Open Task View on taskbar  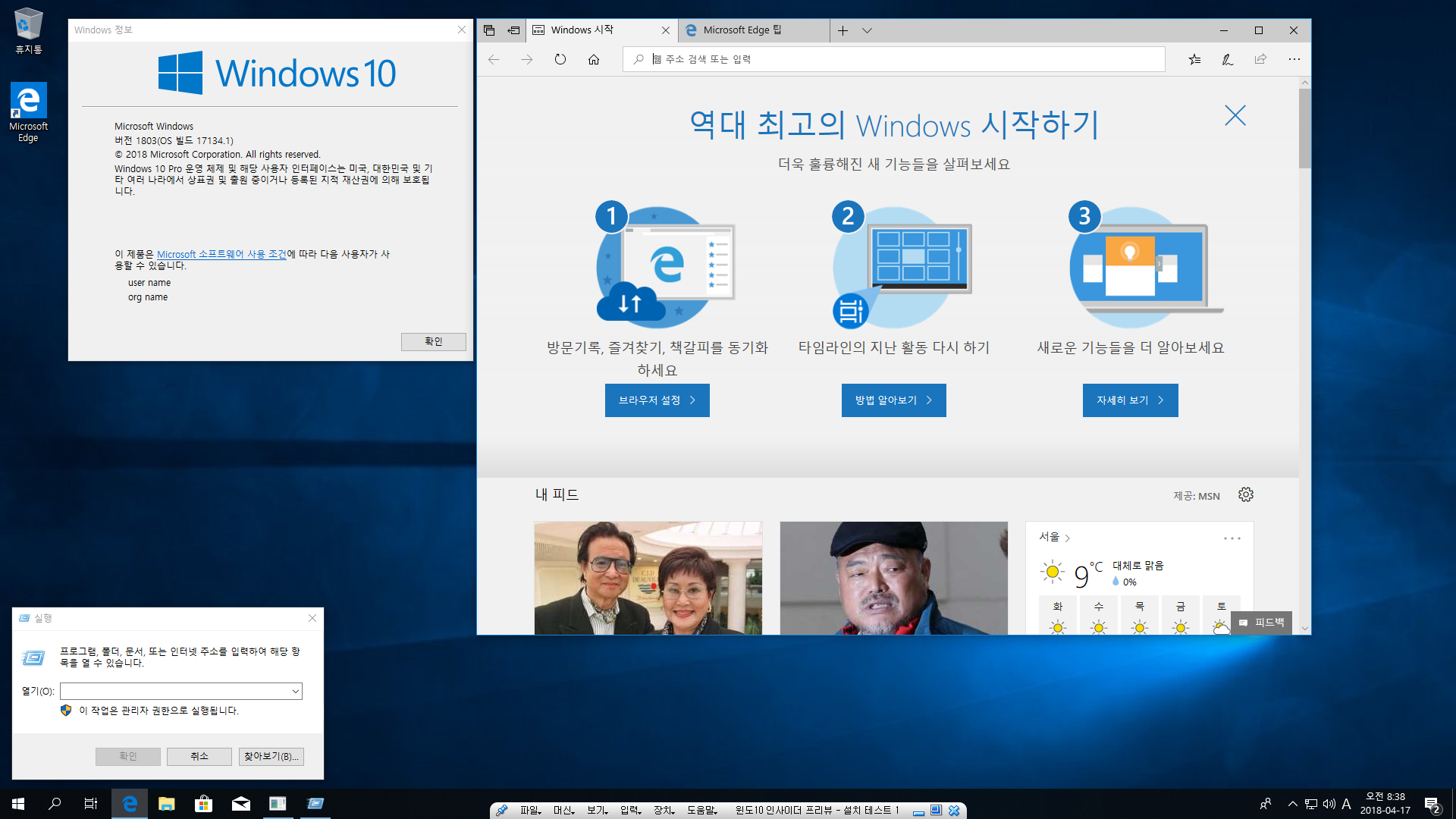tap(91, 804)
